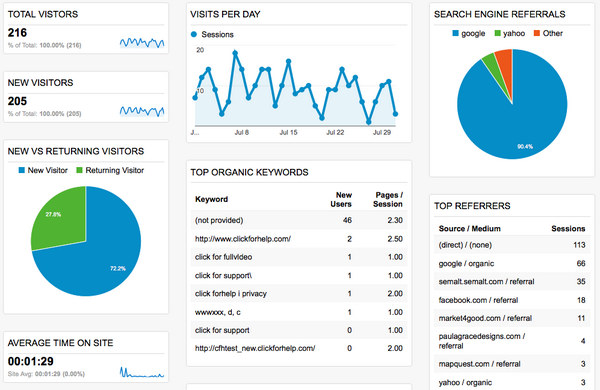
Task: Click the google blue legend swatch
Action: click(x=455, y=33)
